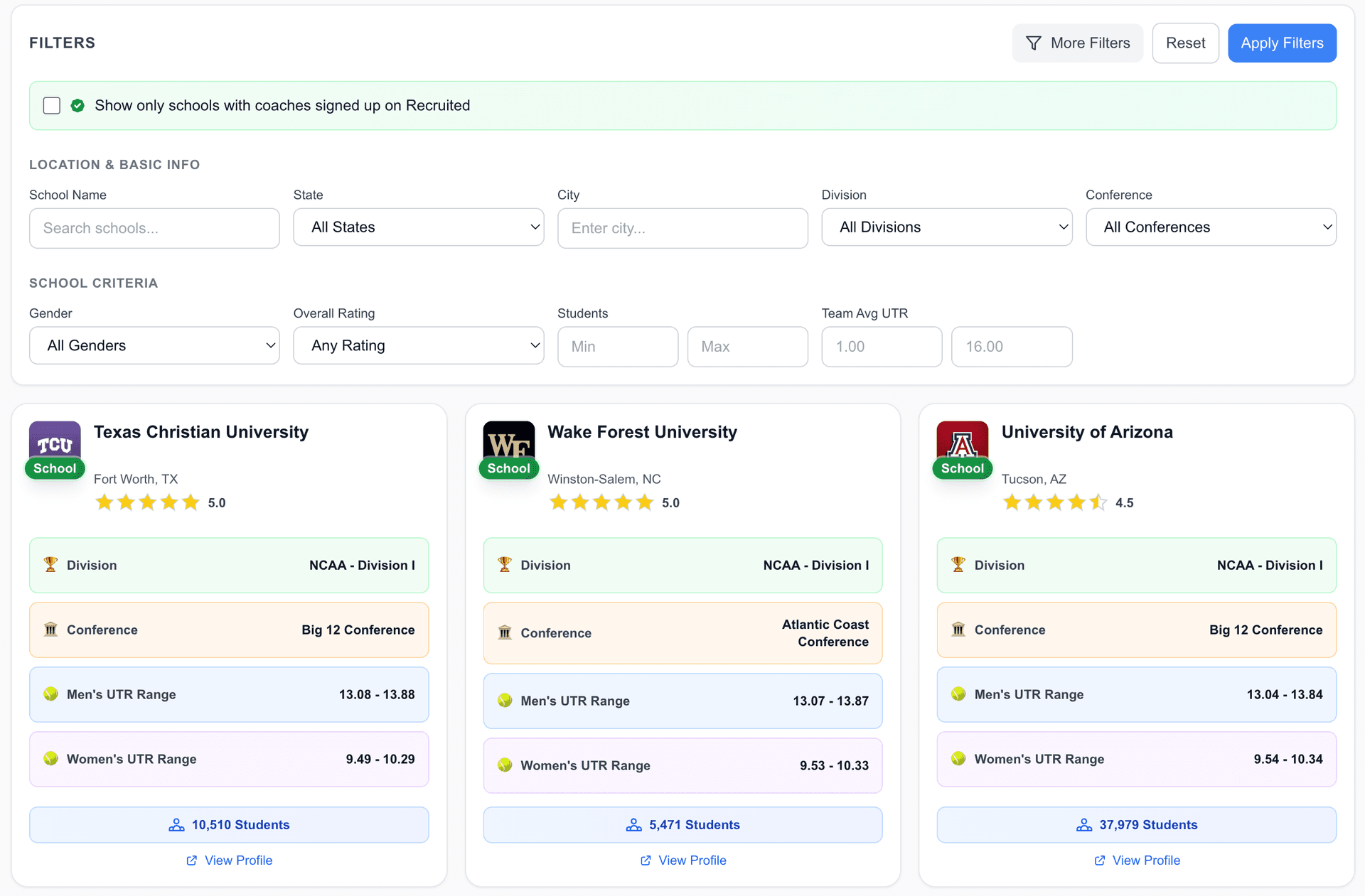
Task: Click the Wake Forest logo icon
Action: point(508,442)
